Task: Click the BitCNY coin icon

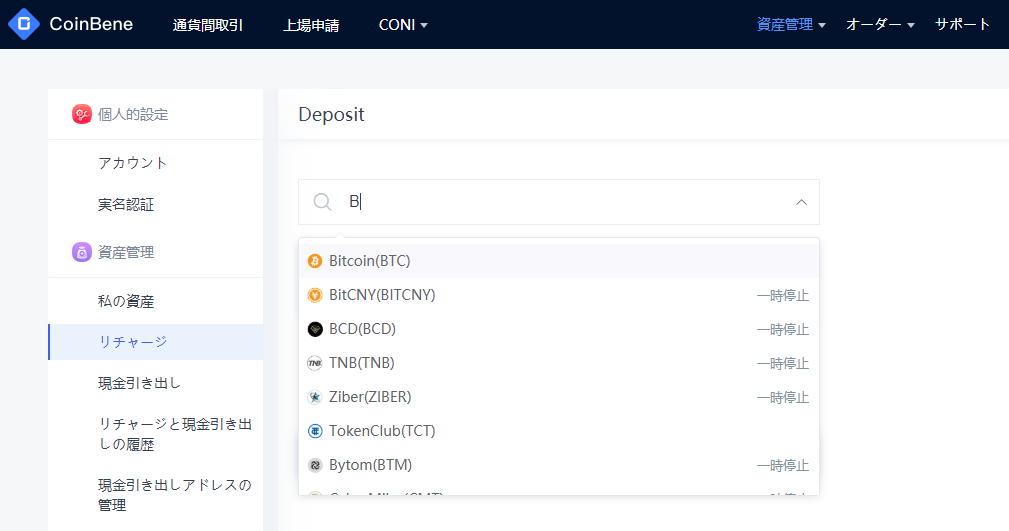Action: (315, 295)
